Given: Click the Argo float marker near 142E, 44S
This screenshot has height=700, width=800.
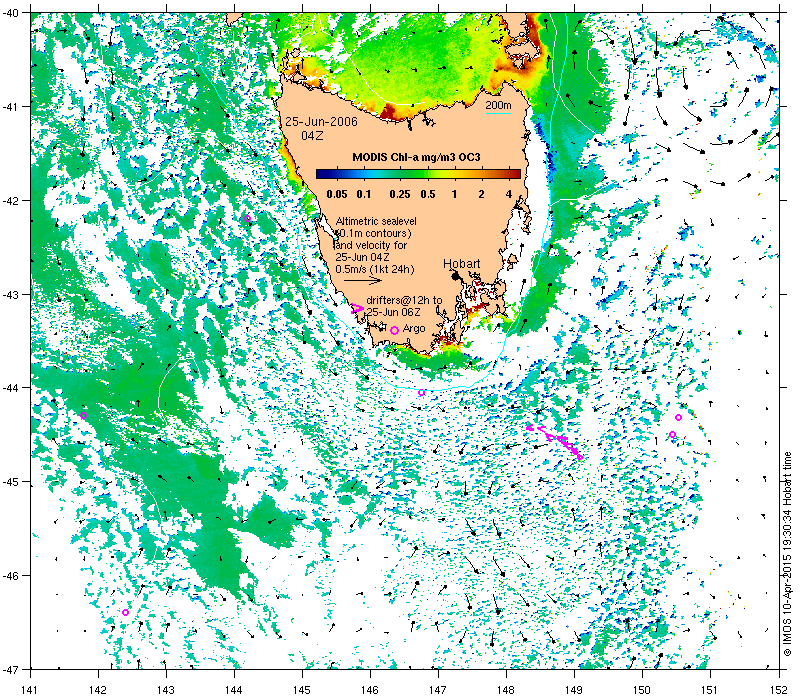Looking at the screenshot, I should (84, 415).
